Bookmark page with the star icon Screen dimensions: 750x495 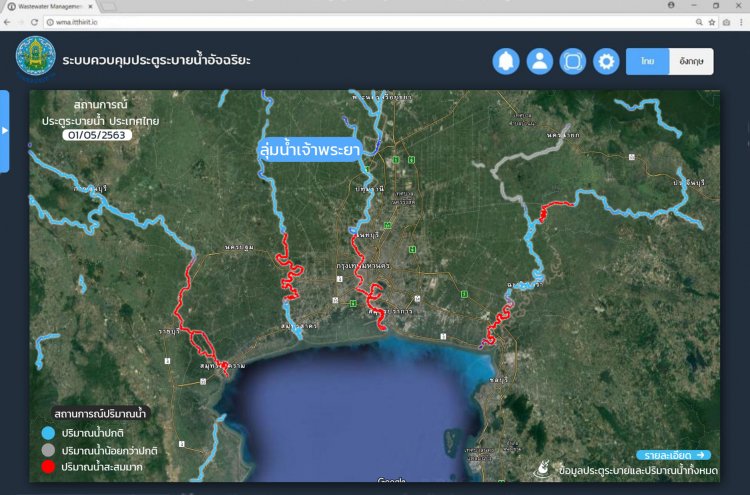(712, 21)
